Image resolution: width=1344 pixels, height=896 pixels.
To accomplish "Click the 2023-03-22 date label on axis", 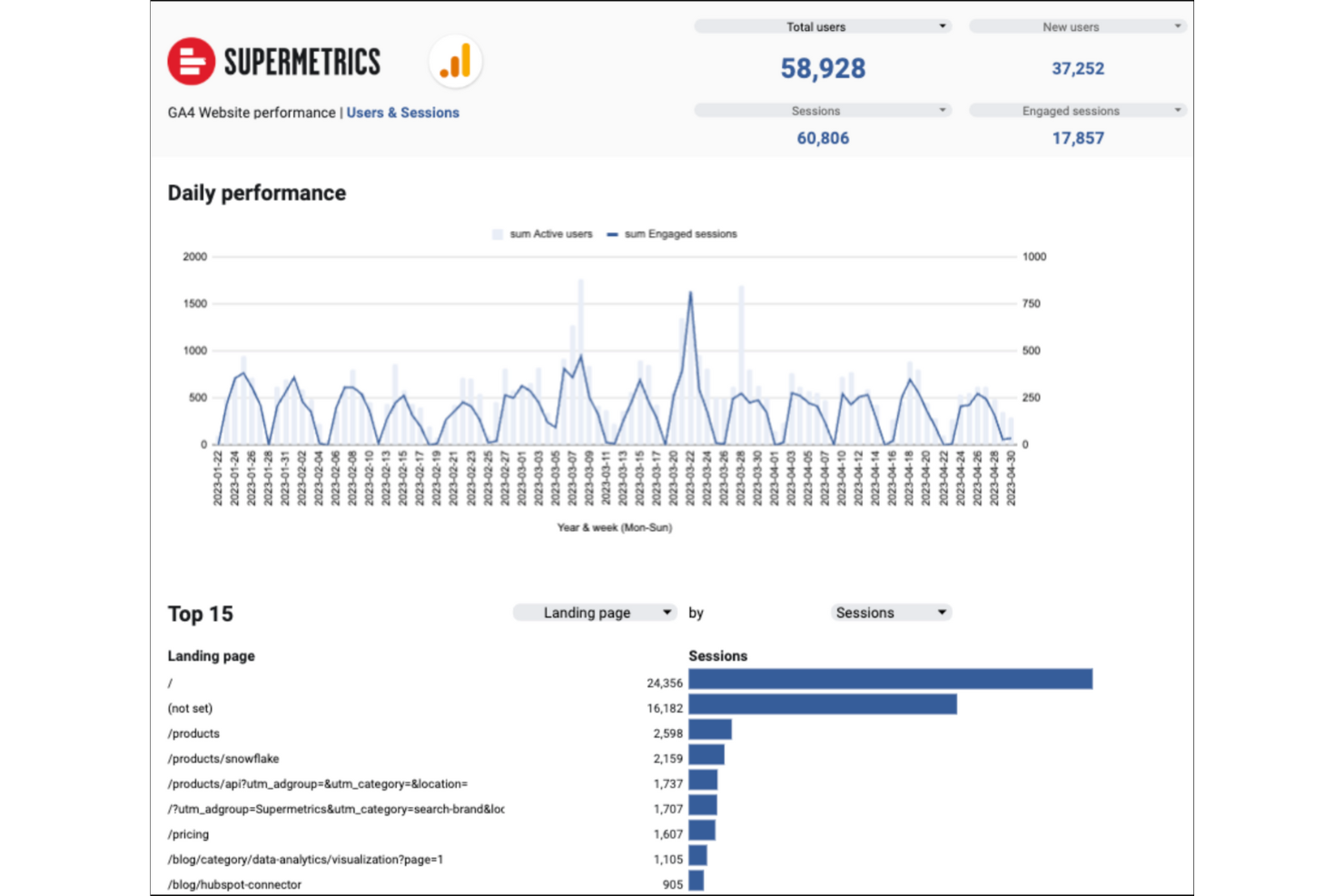I will (x=690, y=478).
